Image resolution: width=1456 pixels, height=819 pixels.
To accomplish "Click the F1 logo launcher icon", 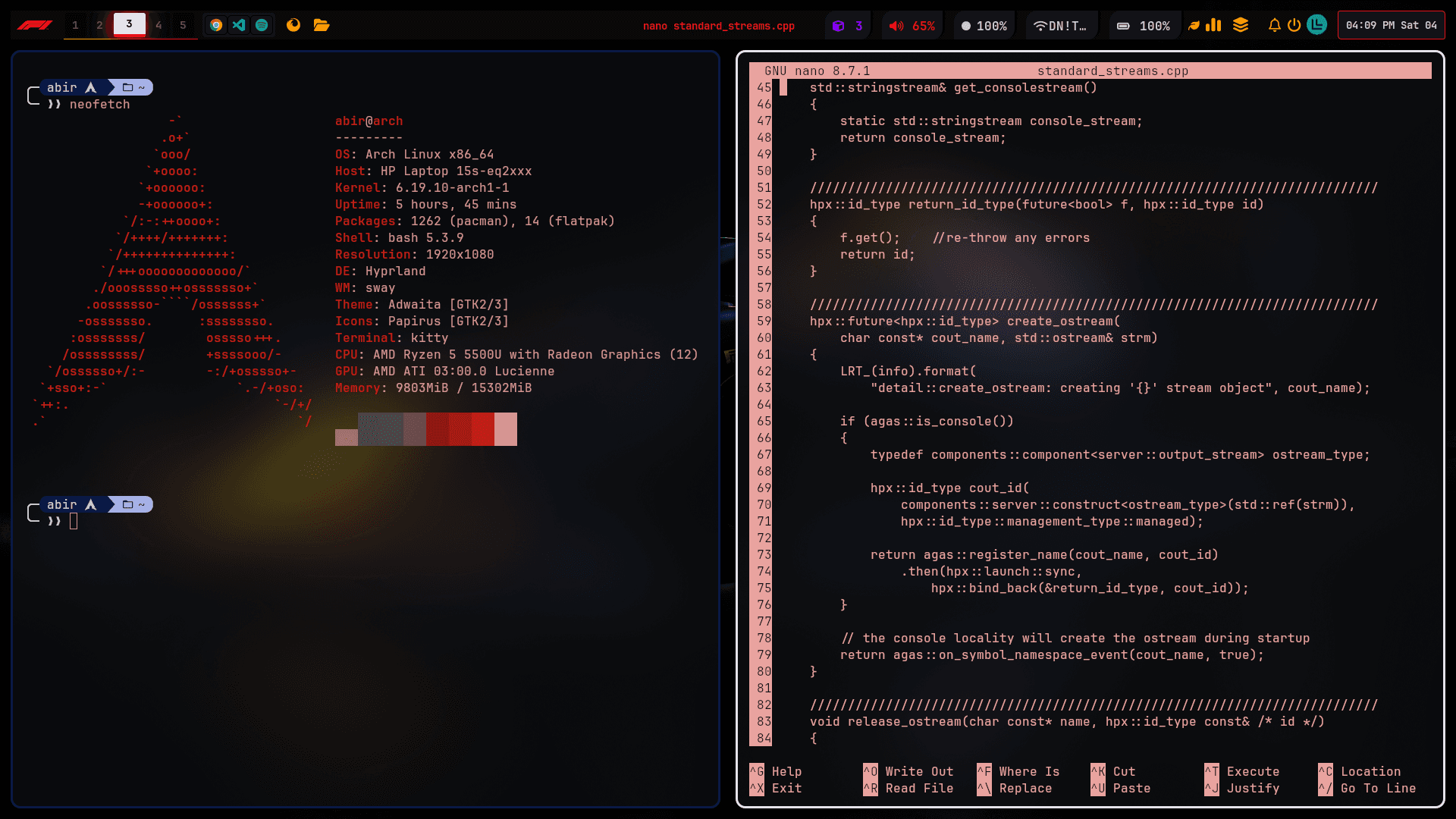I will click(34, 25).
